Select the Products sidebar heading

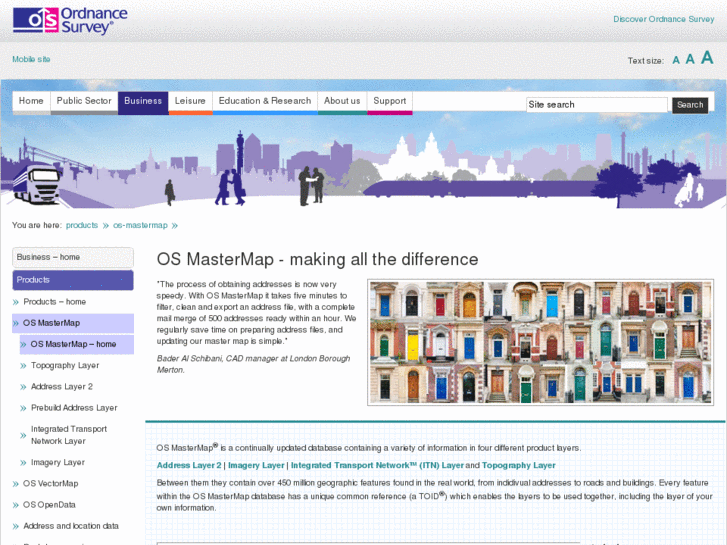(x=73, y=280)
